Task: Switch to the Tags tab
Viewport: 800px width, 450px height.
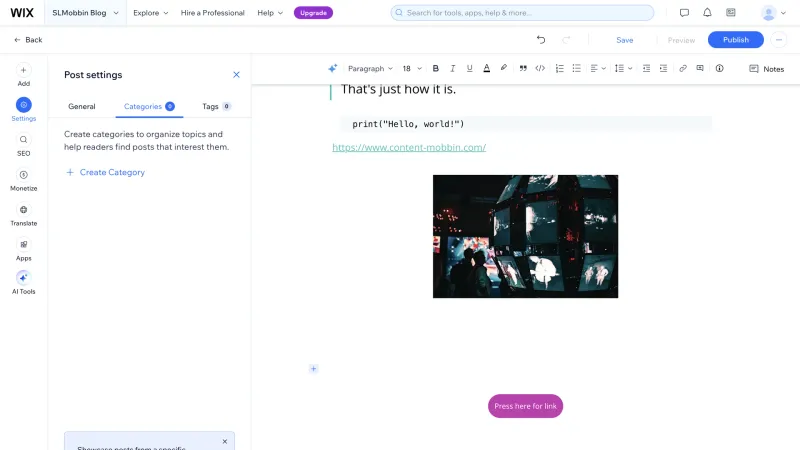Action: tap(216, 106)
